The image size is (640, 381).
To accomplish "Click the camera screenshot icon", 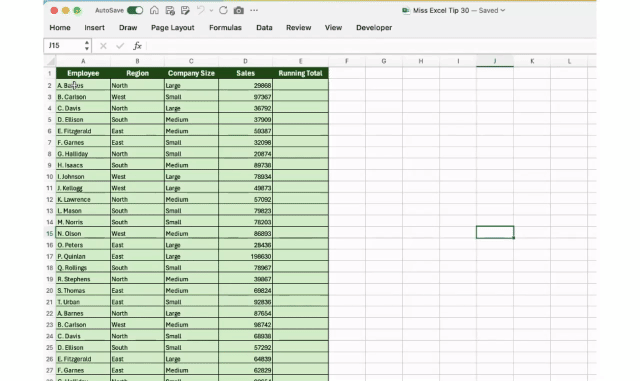I will pos(239,10).
